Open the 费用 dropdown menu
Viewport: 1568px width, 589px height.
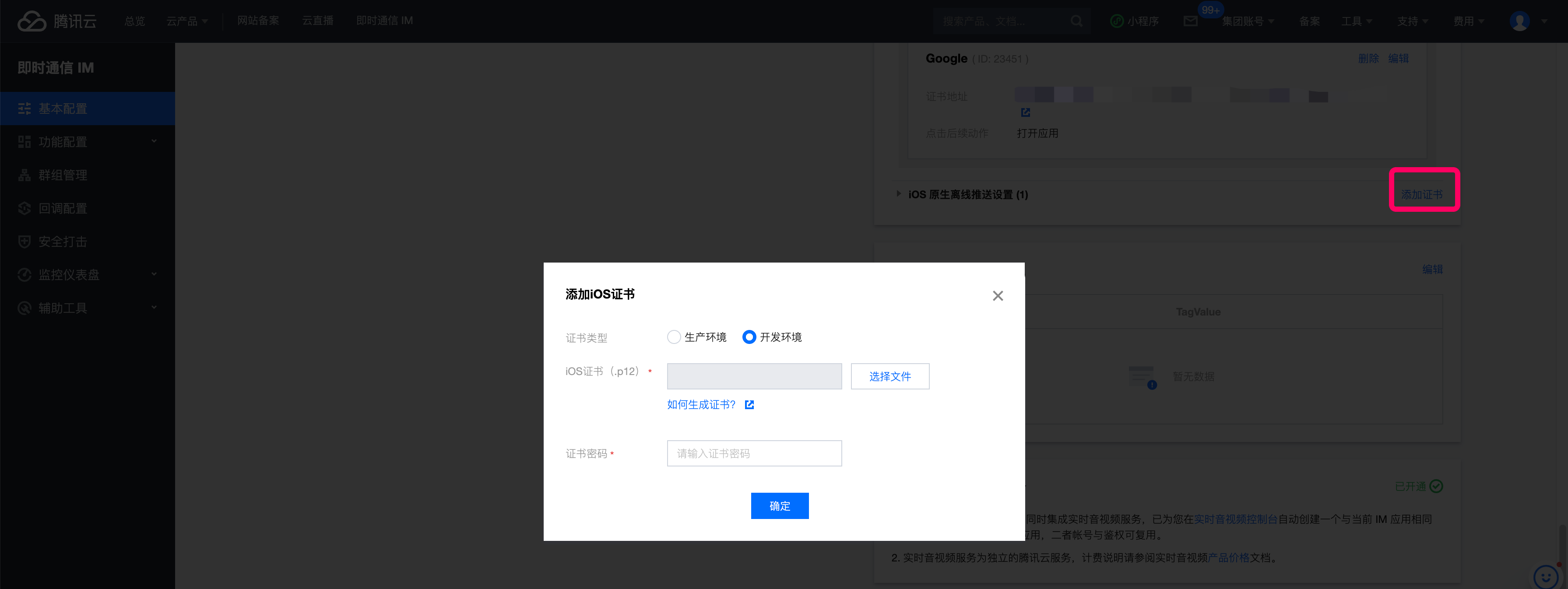coord(1469,21)
